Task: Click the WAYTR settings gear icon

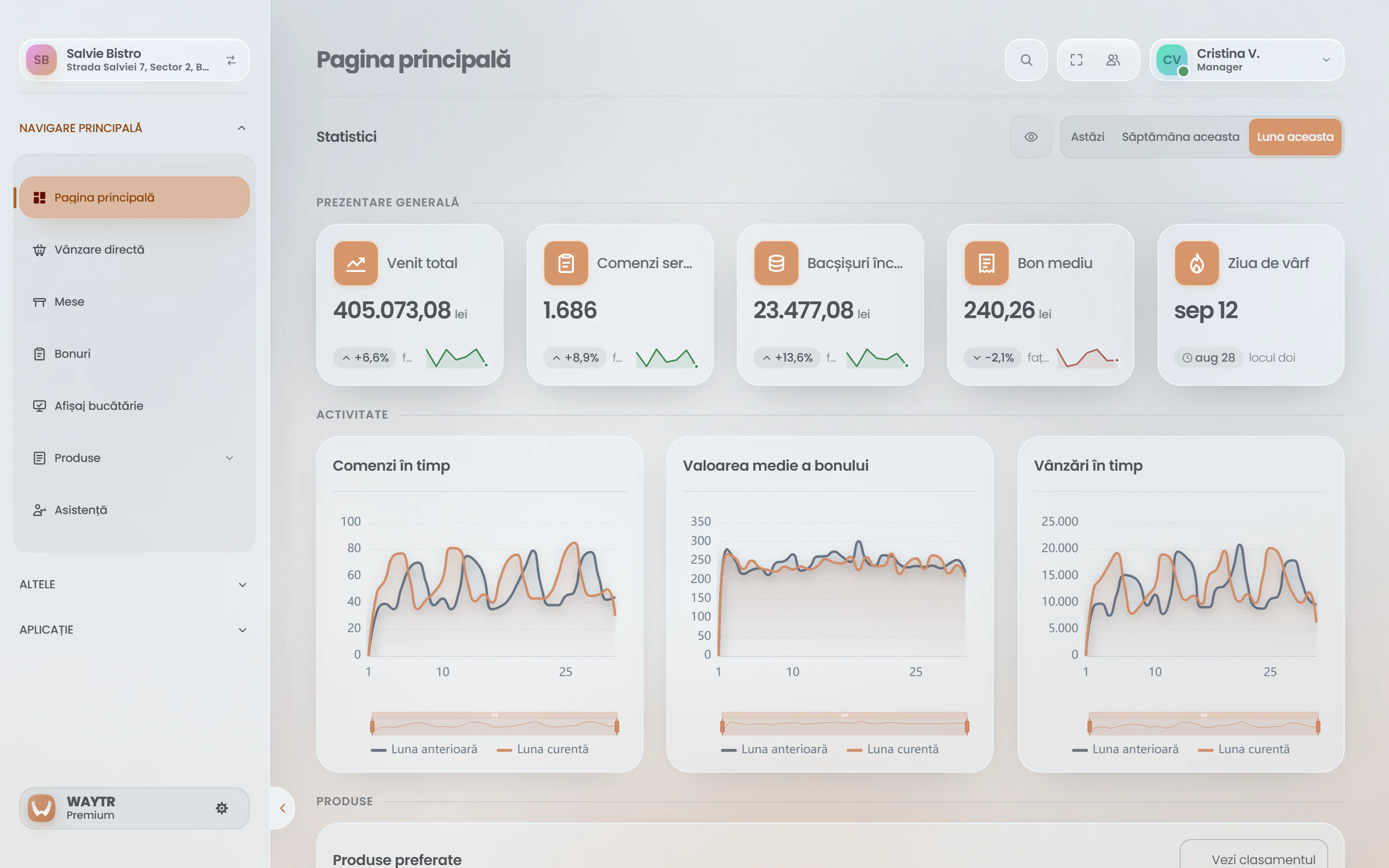Action: tap(222, 808)
